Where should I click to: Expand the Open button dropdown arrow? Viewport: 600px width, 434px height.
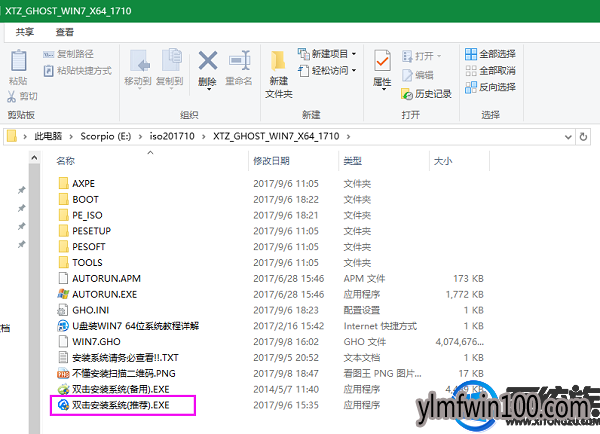tap(439, 56)
